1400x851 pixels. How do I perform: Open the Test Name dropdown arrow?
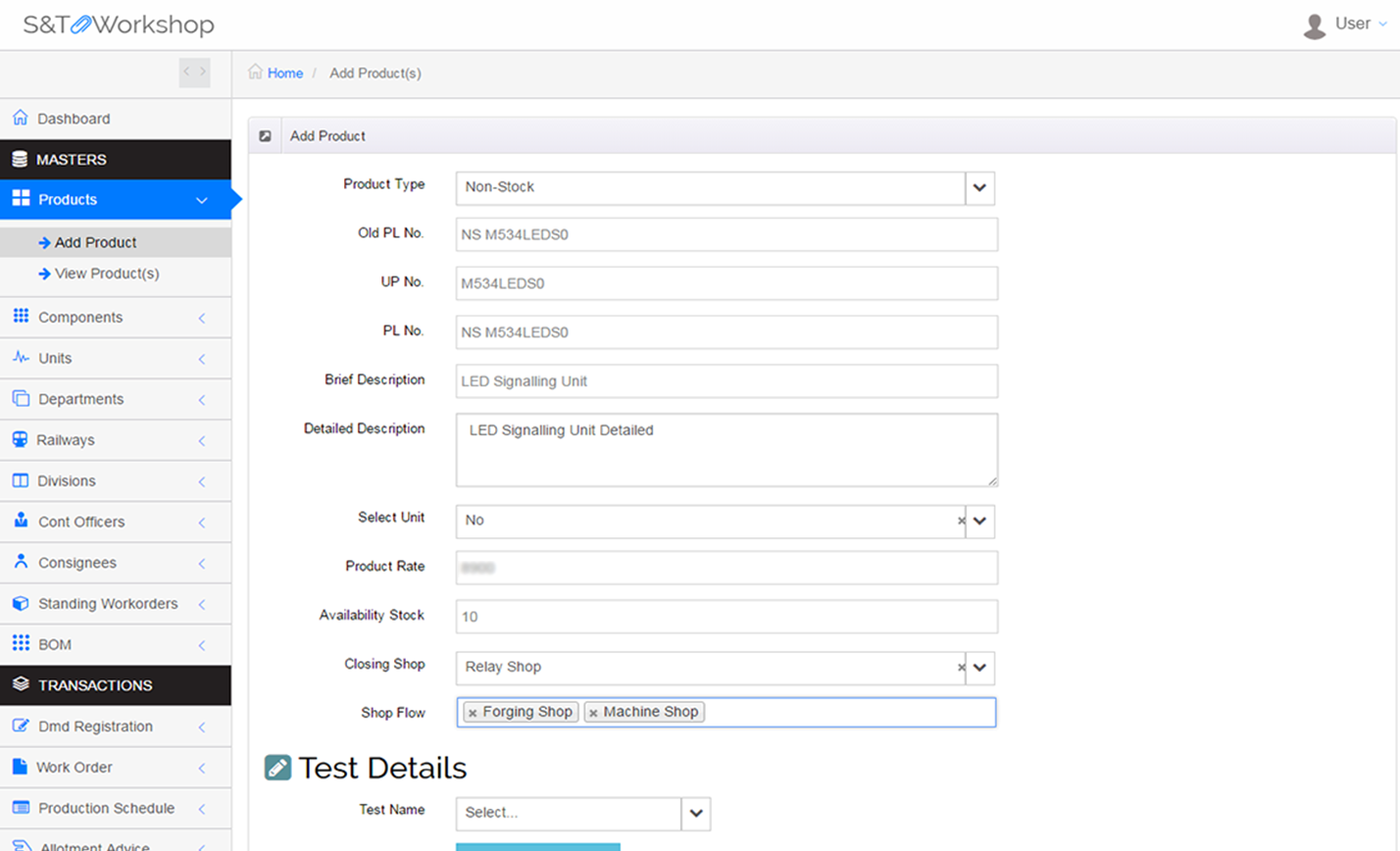tap(696, 814)
